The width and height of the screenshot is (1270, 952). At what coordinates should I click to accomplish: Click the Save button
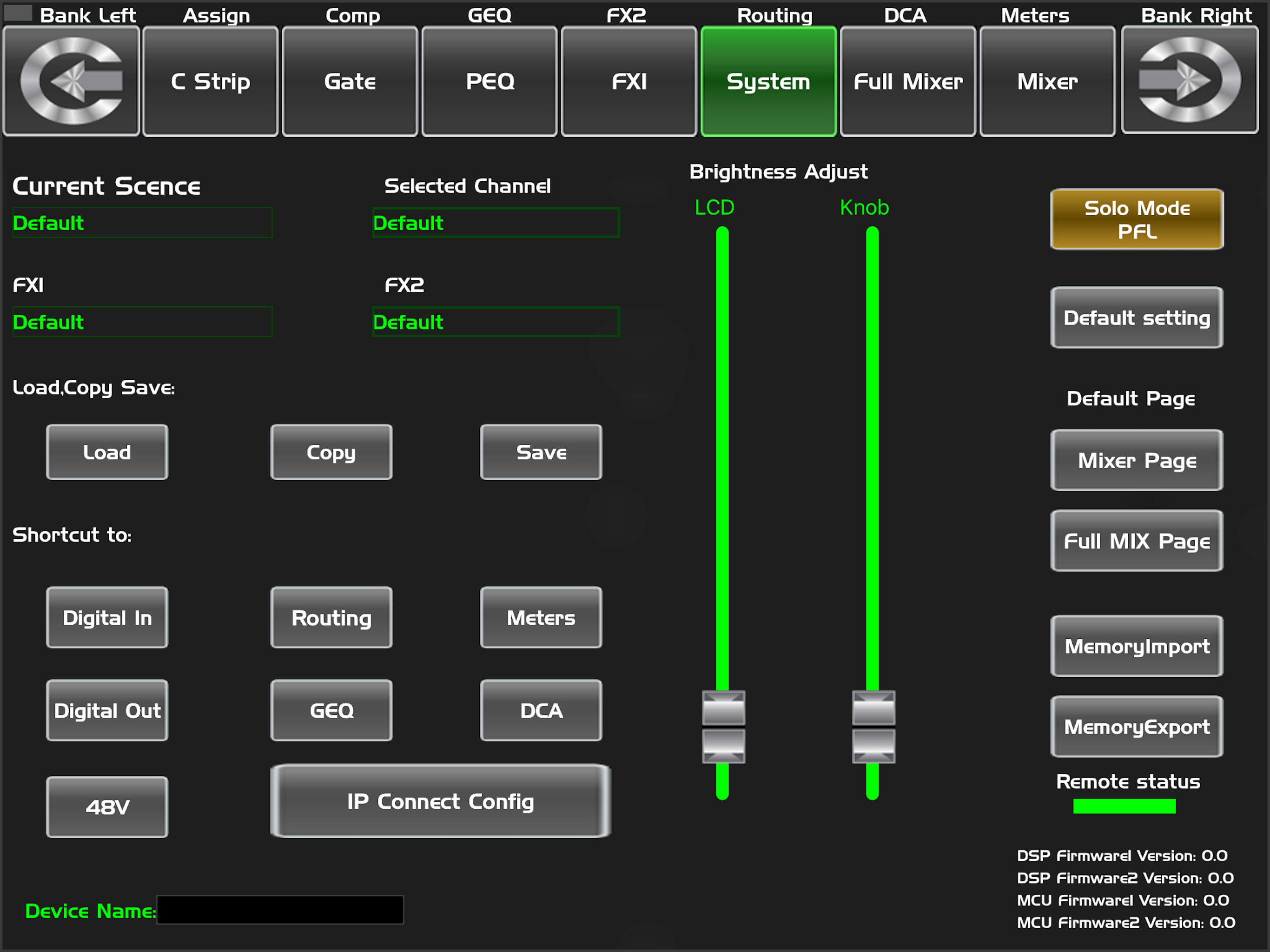(541, 452)
